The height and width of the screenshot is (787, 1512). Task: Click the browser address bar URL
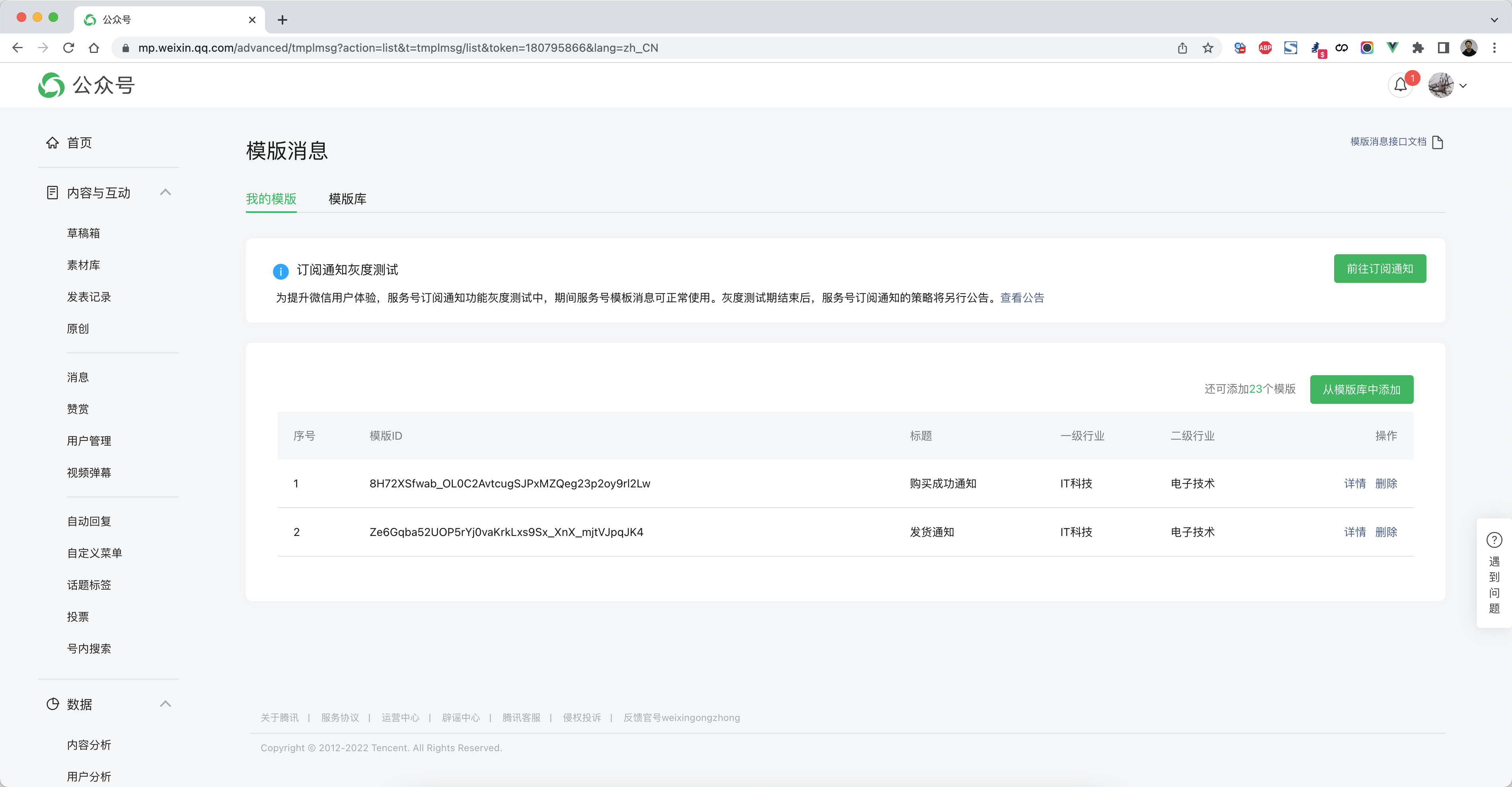click(x=398, y=48)
